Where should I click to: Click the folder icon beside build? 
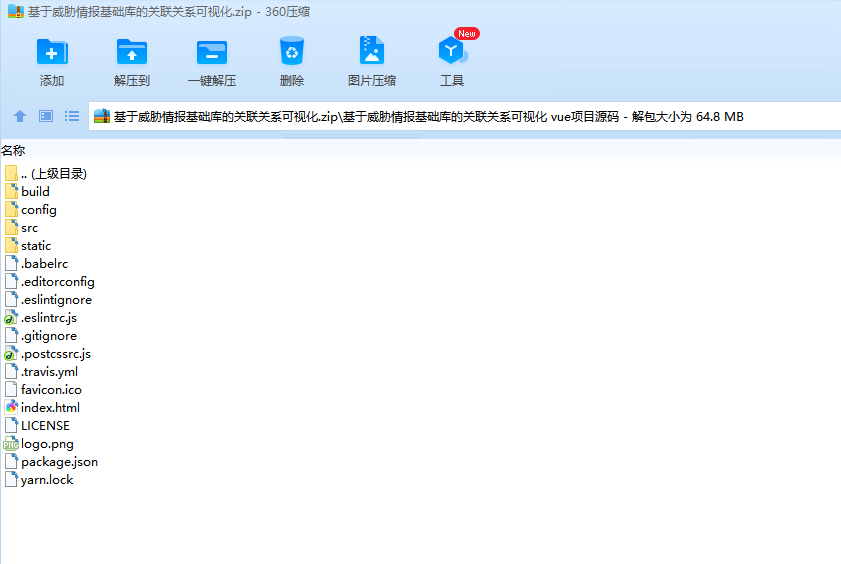11,191
